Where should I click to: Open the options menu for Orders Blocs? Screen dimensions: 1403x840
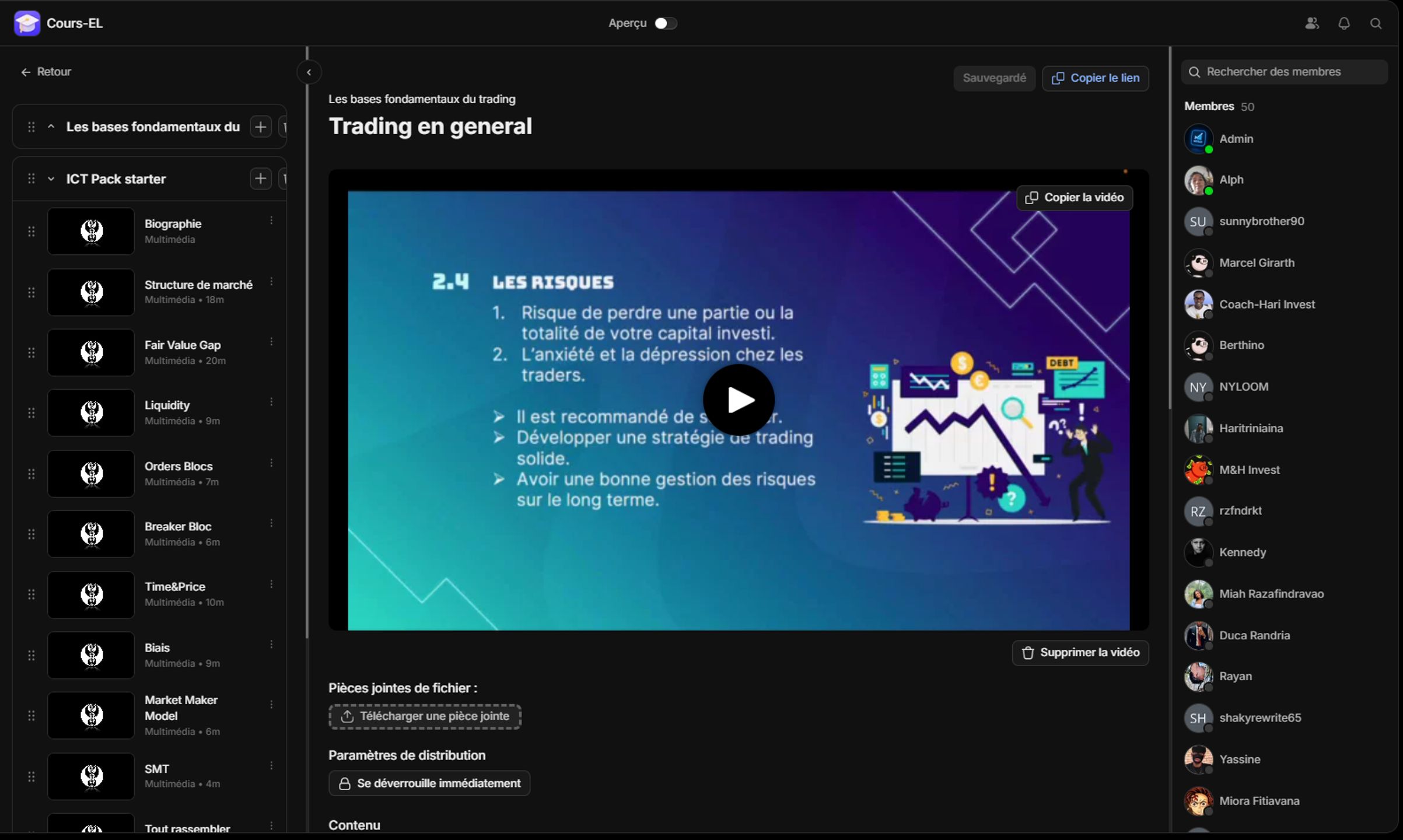coord(271,463)
